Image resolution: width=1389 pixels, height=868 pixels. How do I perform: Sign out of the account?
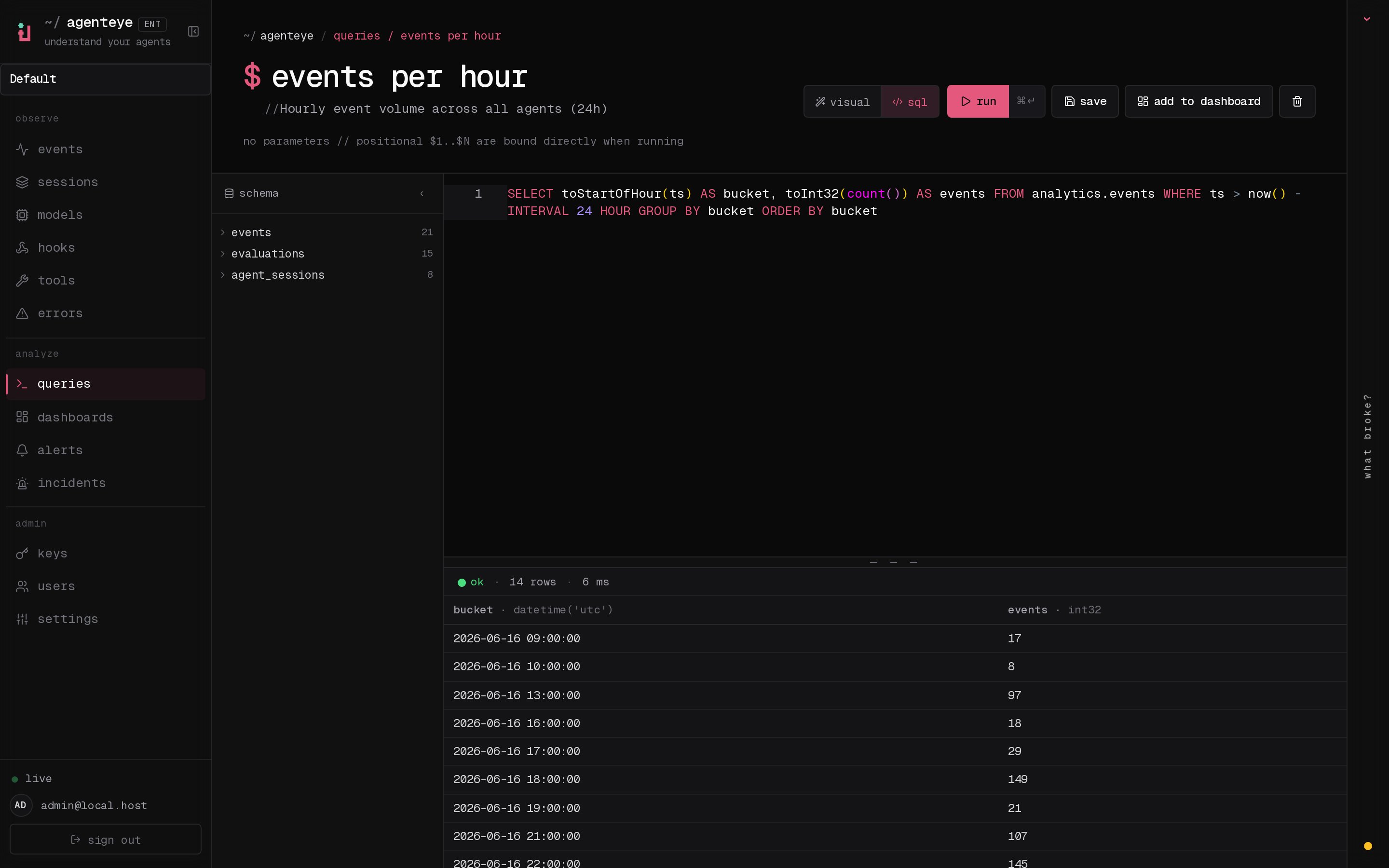click(x=106, y=839)
